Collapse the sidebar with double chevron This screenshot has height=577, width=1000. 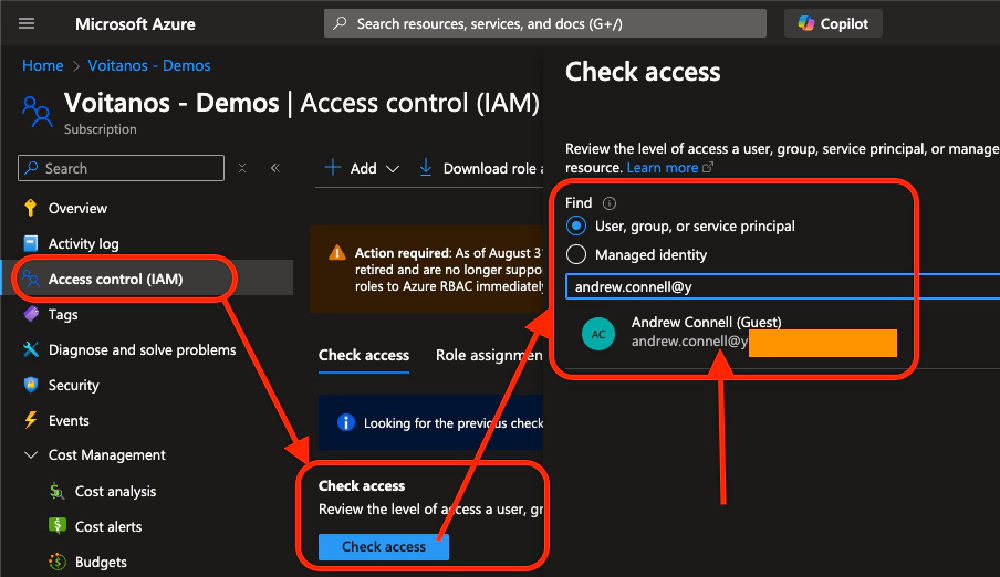[276, 168]
